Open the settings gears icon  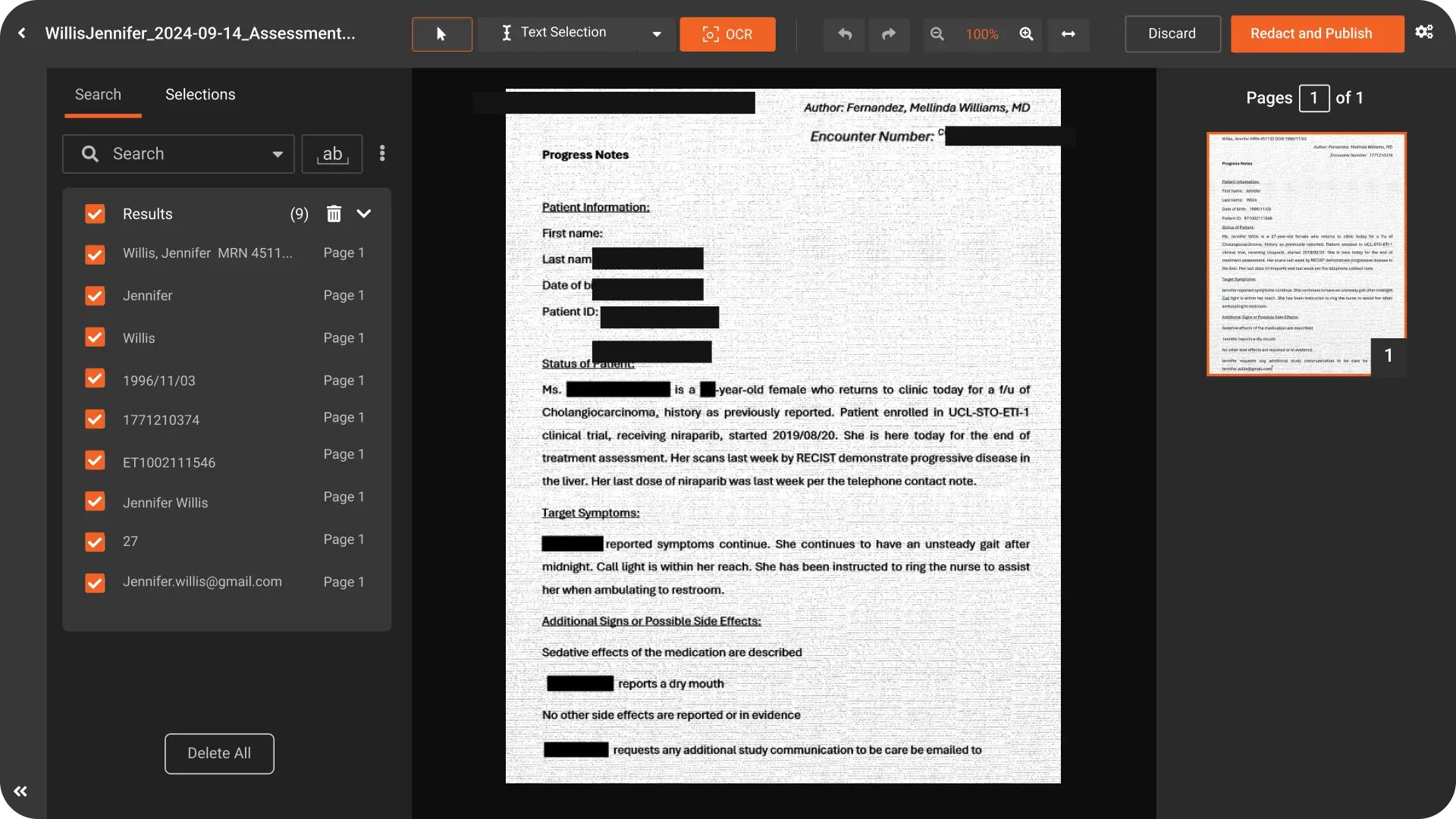1424,32
